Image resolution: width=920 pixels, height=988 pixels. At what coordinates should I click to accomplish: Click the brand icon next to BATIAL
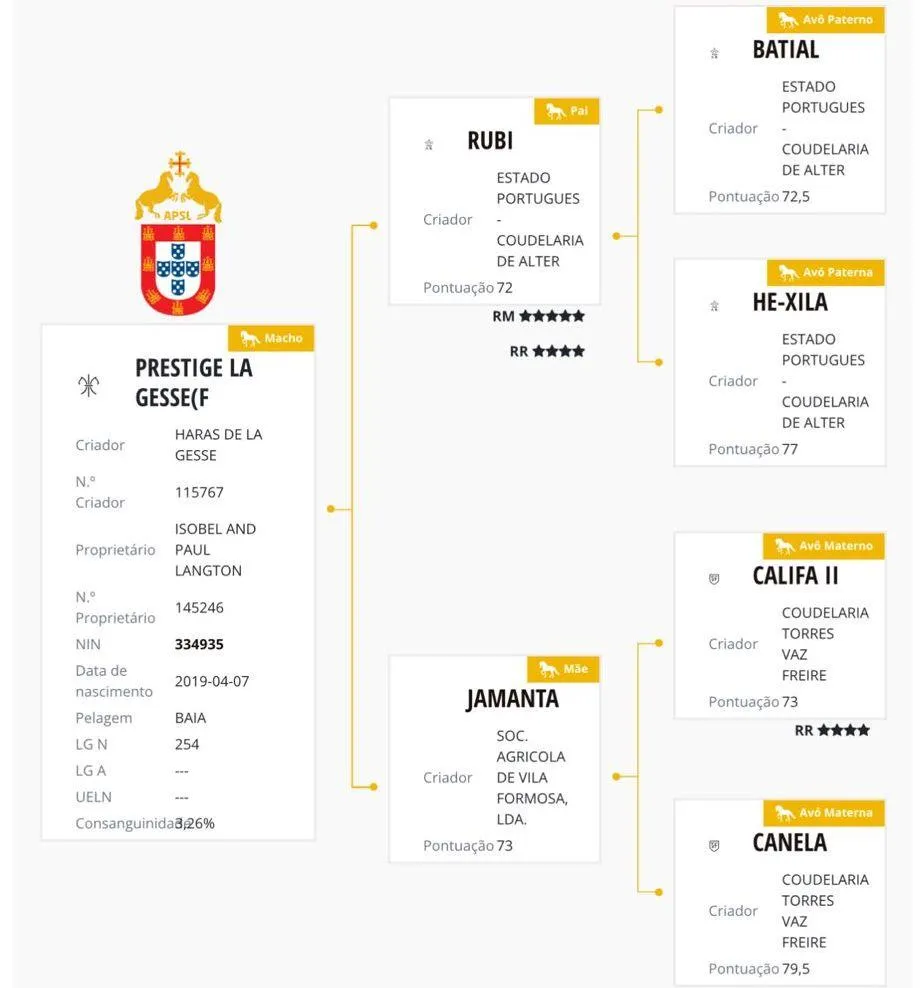click(715, 54)
